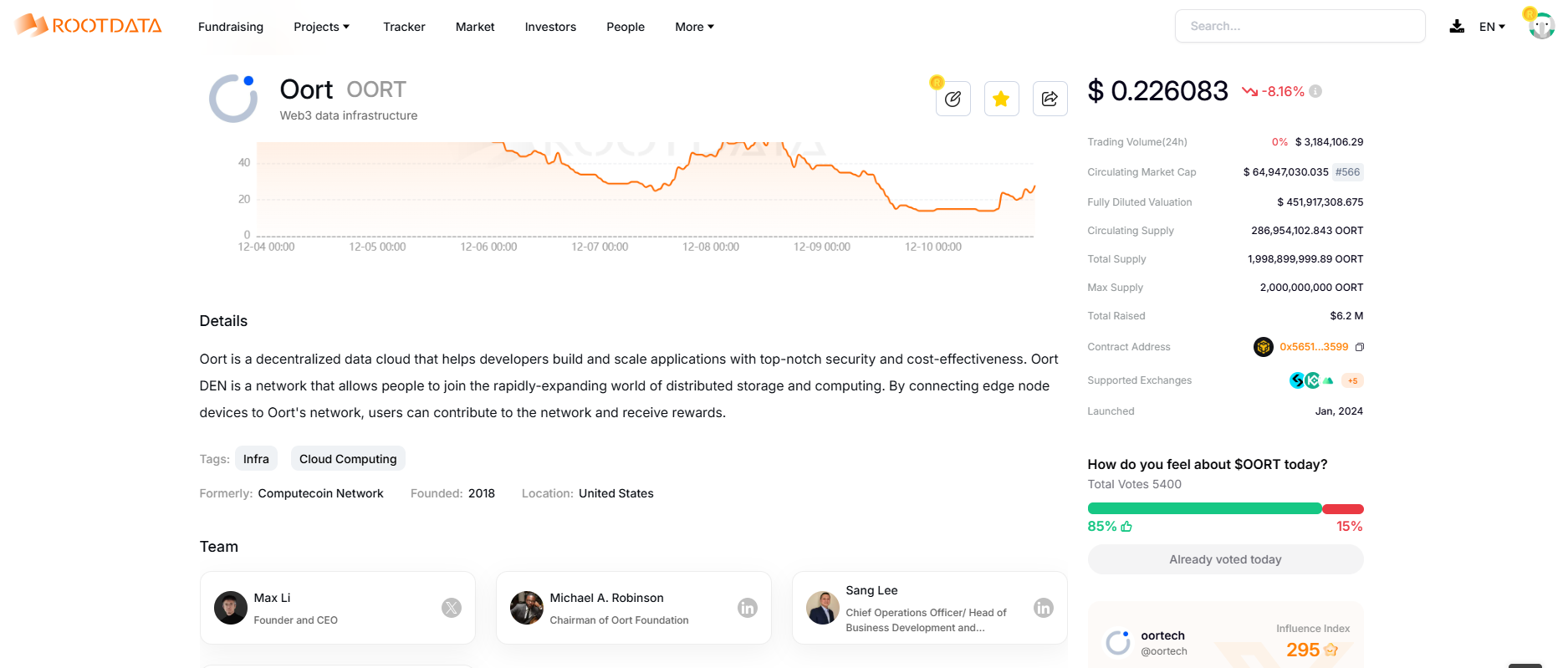Click Michael A. Robinson's profile photo
This screenshot has width=1568, height=668.
[x=527, y=608]
